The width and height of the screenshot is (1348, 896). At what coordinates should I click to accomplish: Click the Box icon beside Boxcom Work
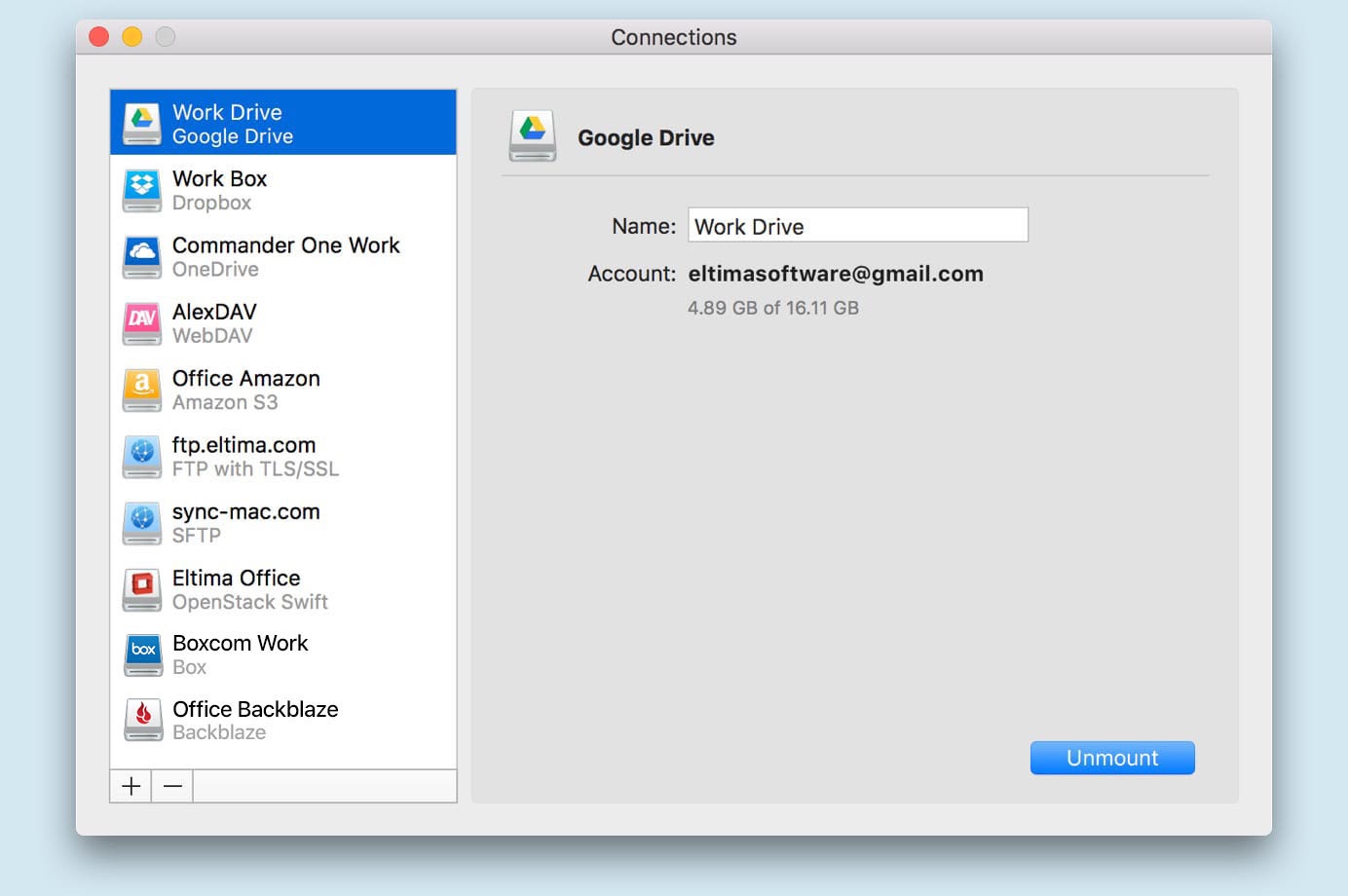(x=143, y=654)
